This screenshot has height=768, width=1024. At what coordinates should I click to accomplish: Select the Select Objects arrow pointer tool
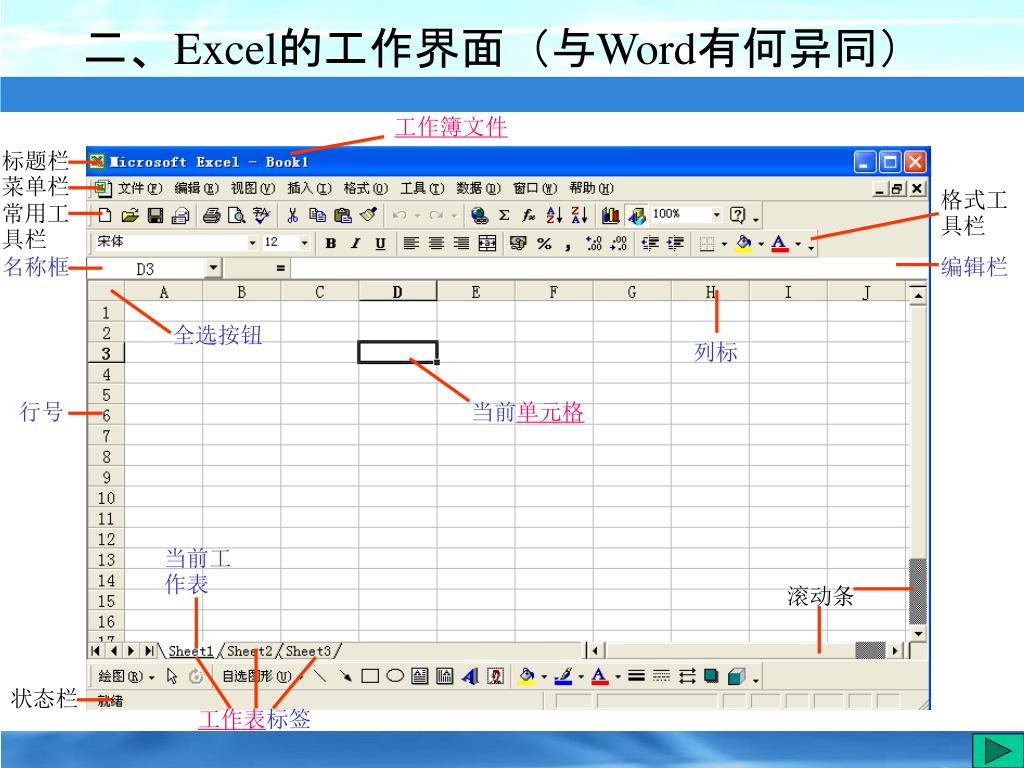[x=172, y=676]
